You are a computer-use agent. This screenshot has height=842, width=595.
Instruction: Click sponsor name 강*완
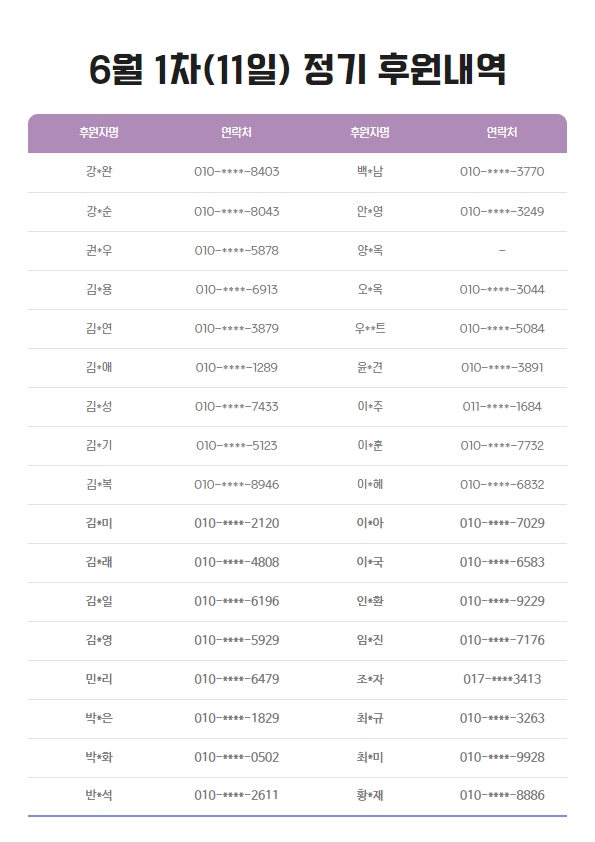pos(99,172)
